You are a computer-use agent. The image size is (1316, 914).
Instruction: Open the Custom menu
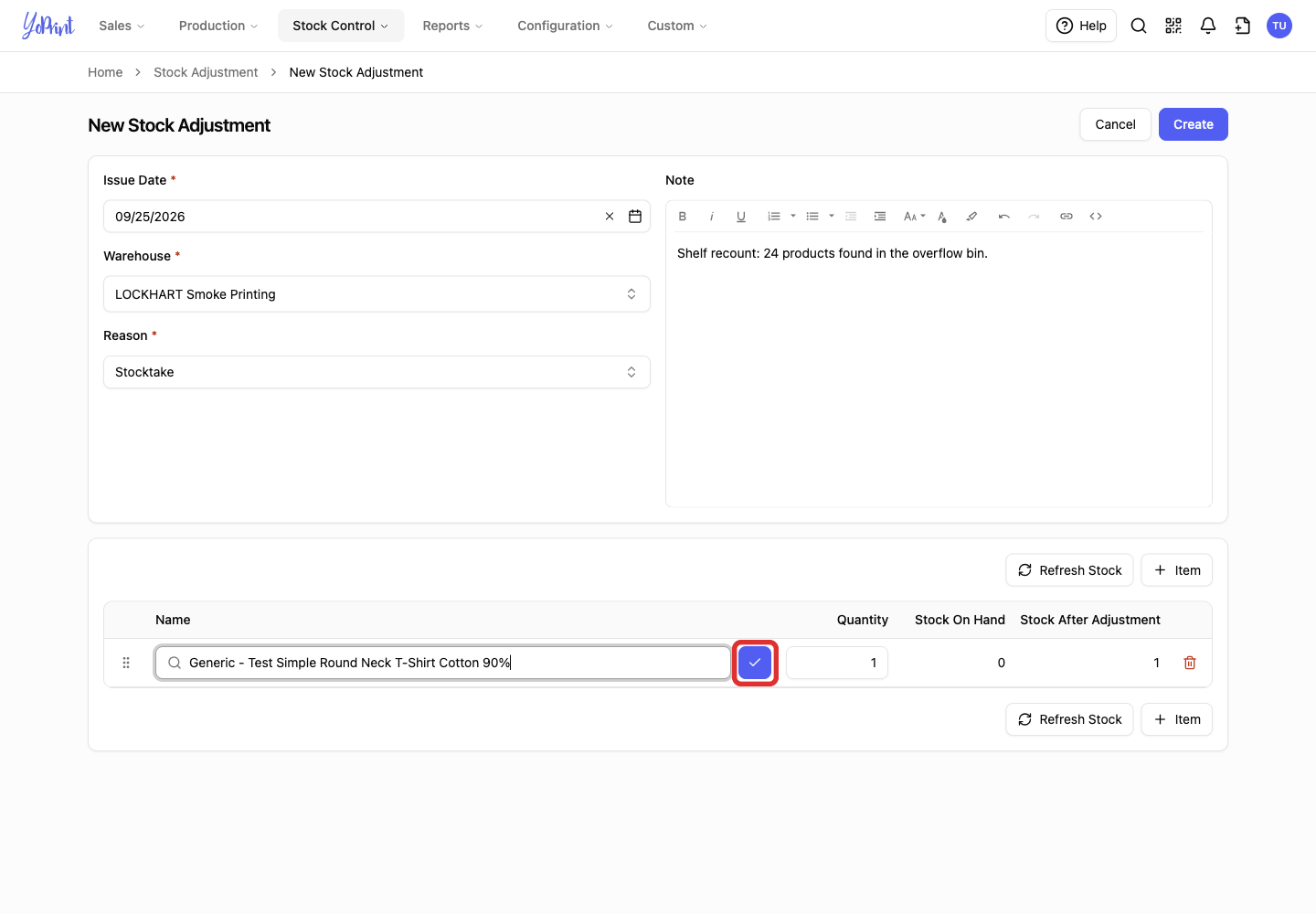[677, 26]
